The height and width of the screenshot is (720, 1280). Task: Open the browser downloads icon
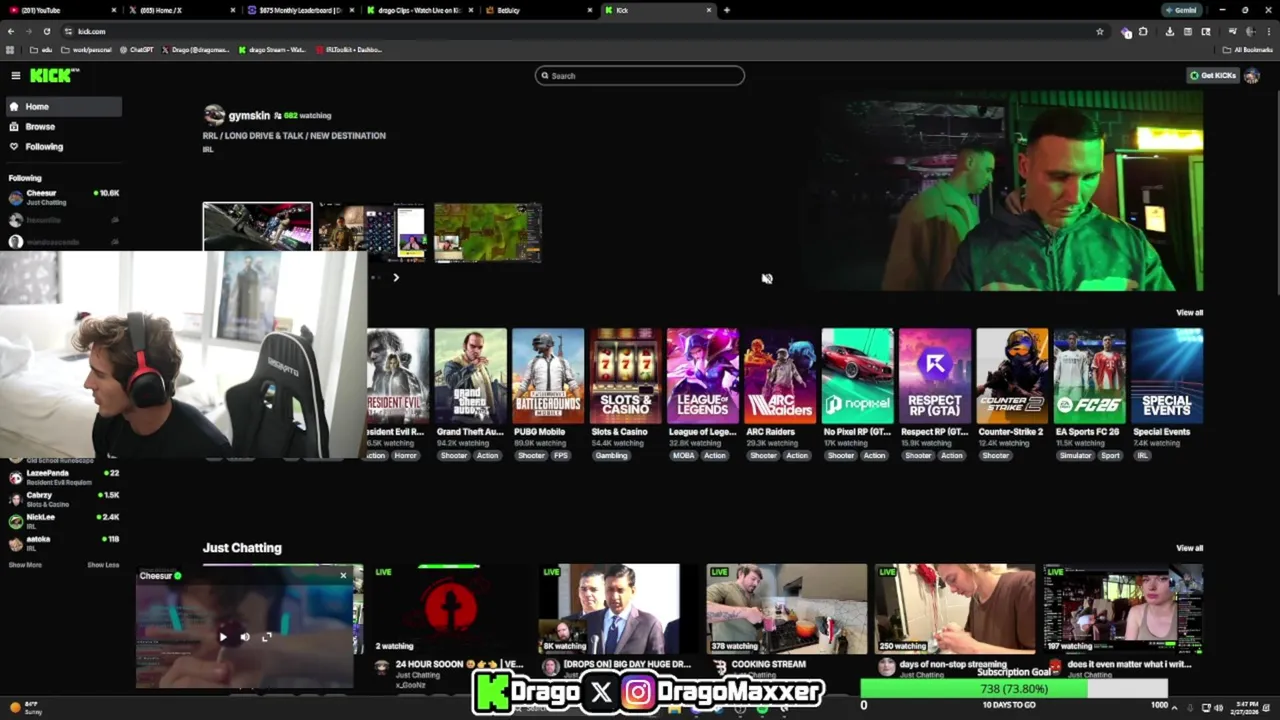pos(1169,31)
